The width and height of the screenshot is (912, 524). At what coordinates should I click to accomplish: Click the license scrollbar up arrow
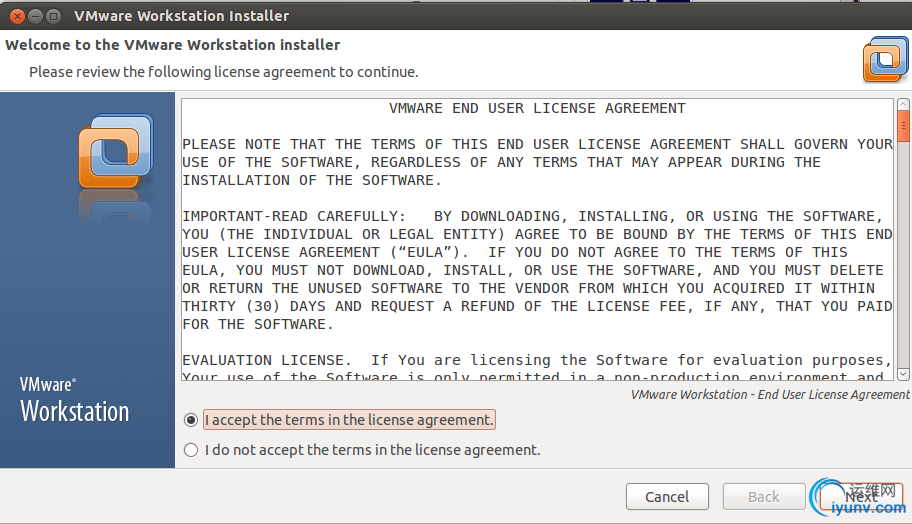pos(903,105)
